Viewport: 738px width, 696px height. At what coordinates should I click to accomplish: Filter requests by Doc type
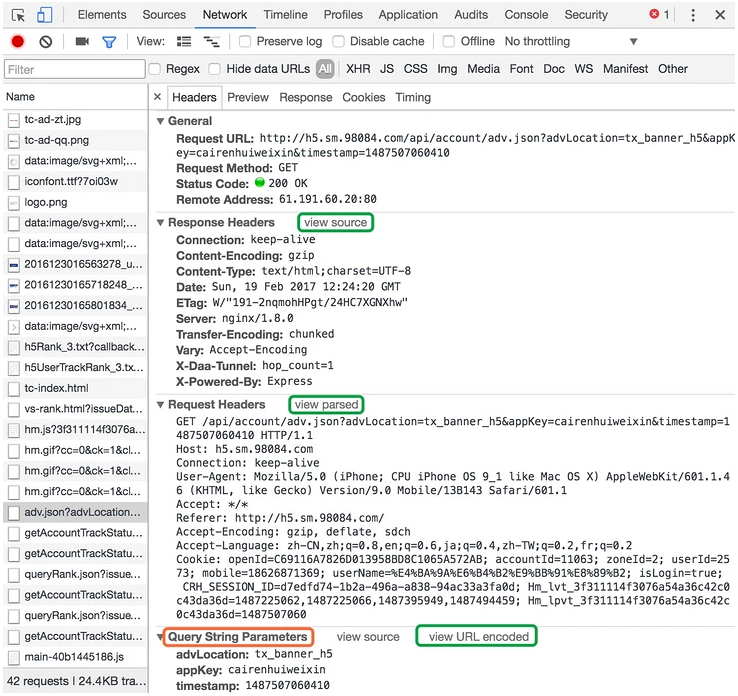(554, 69)
